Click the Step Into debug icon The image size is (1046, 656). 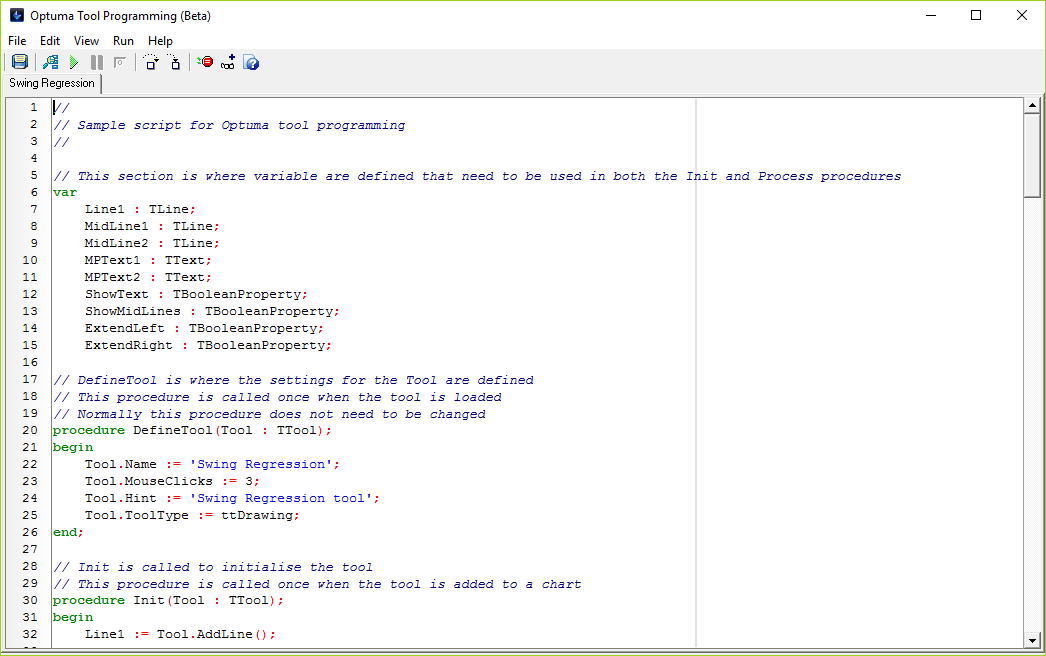point(174,62)
